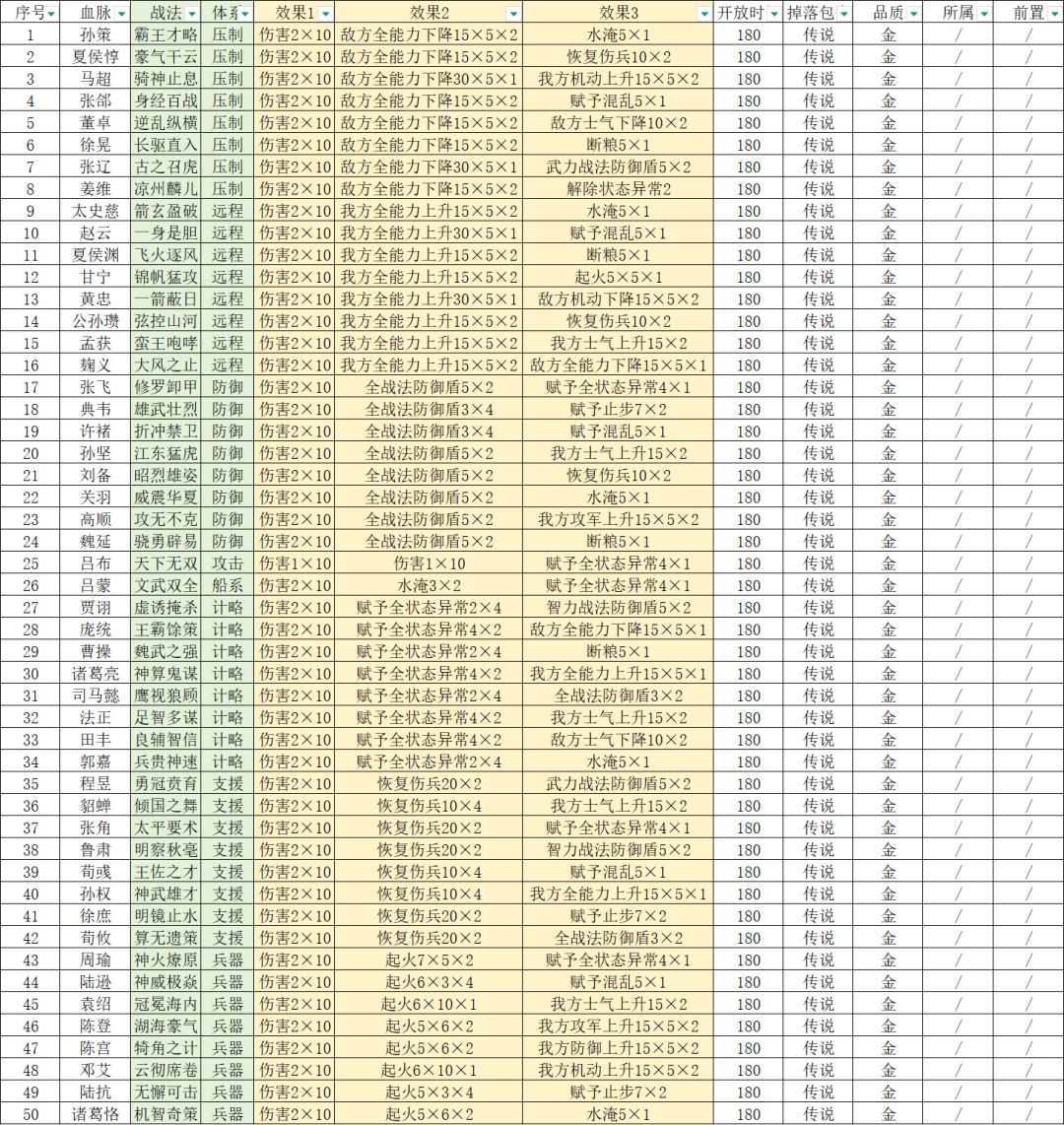Select the 一箭蔽日 tactic cell
This screenshot has width=1064, height=1125.
pos(166,299)
